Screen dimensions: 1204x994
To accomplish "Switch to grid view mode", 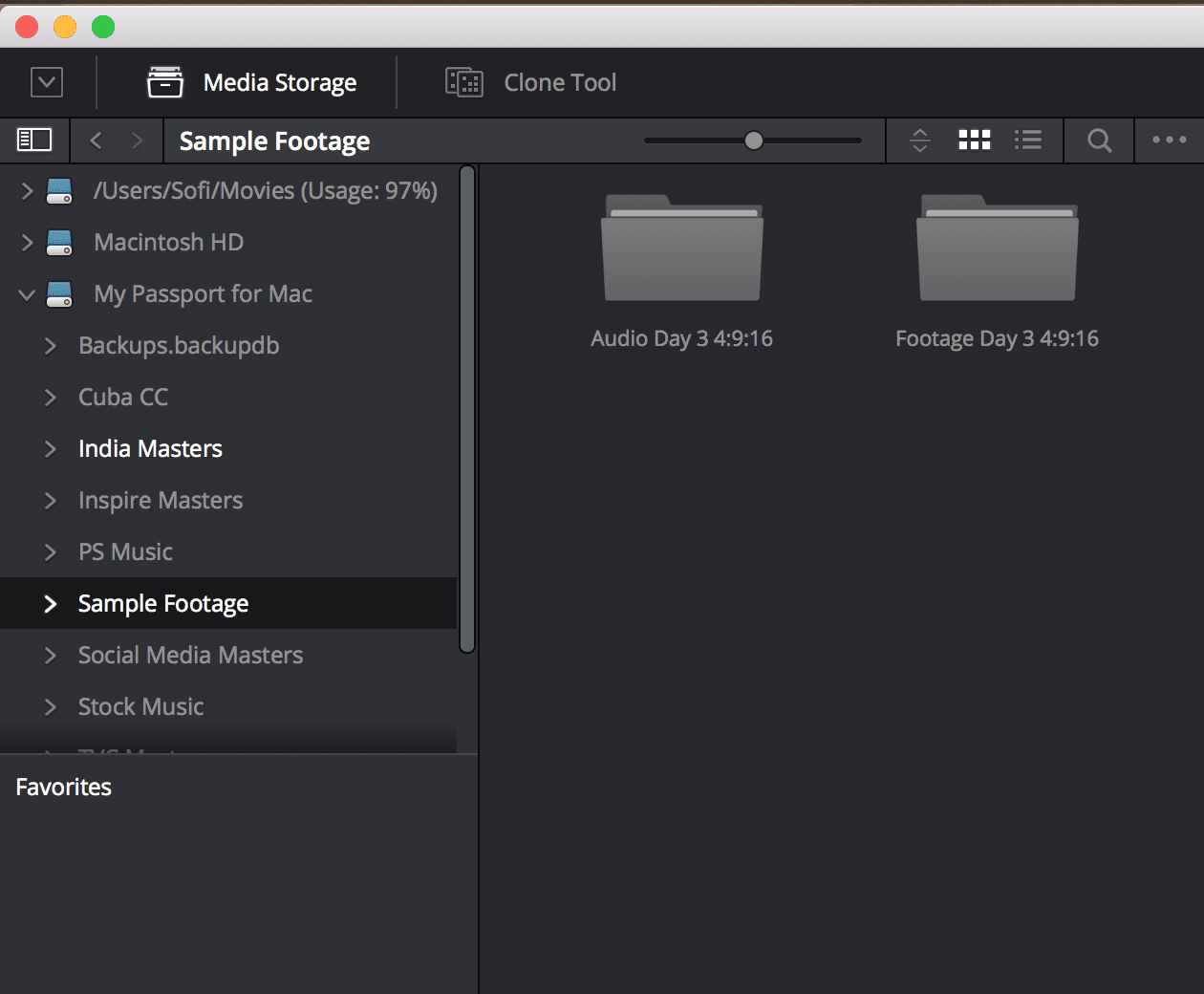I will [x=974, y=140].
